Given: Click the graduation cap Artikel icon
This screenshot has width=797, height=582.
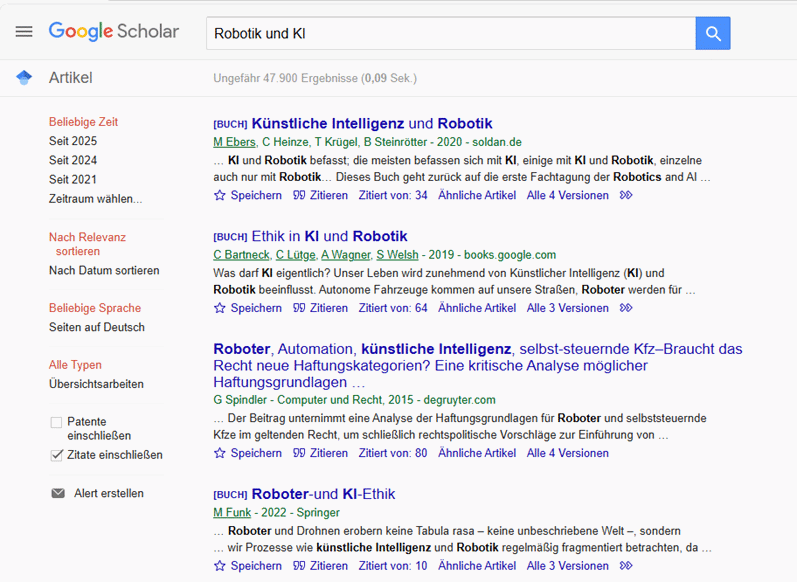Looking at the screenshot, I should point(24,78).
